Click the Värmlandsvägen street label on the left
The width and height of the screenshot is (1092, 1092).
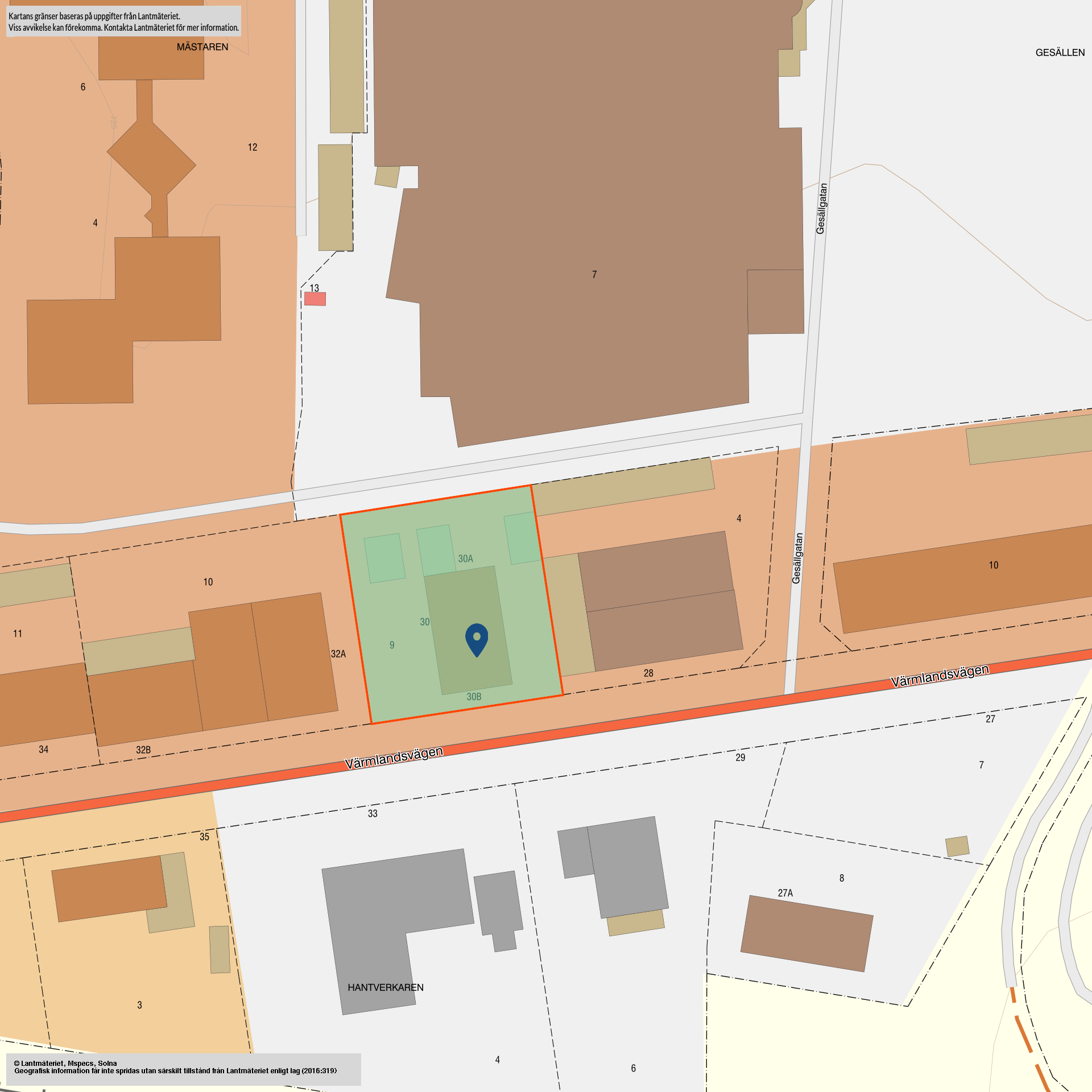point(394,758)
